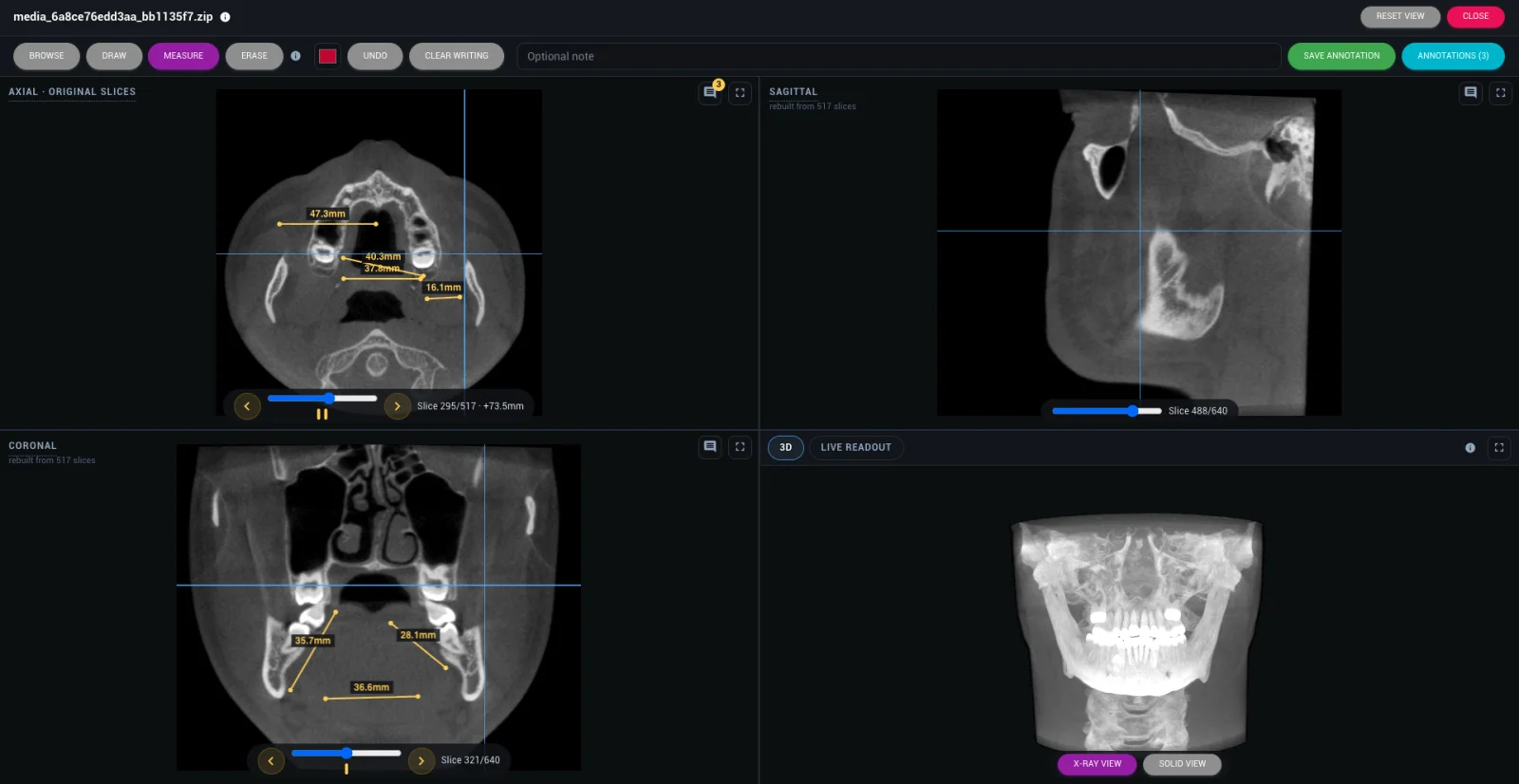Click the Undo button
Image resolution: width=1519 pixels, height=784 pixels.
click(x=375, y=56)
